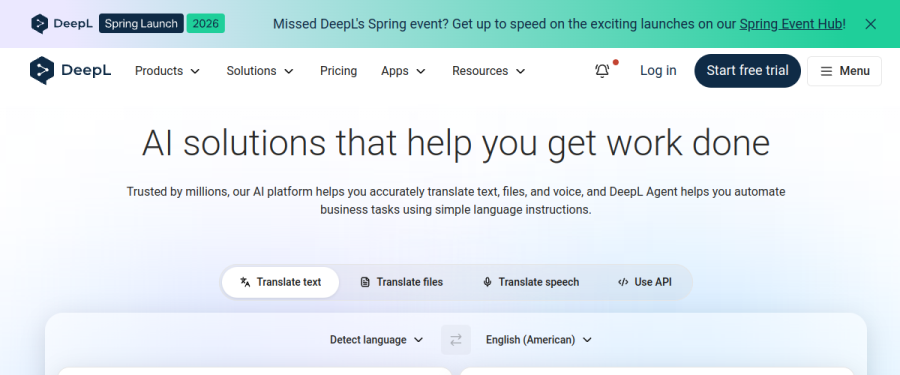The width and height of the screenshot is (900, 375).
Task: Switch to the Use API tab
Action: 645,282
